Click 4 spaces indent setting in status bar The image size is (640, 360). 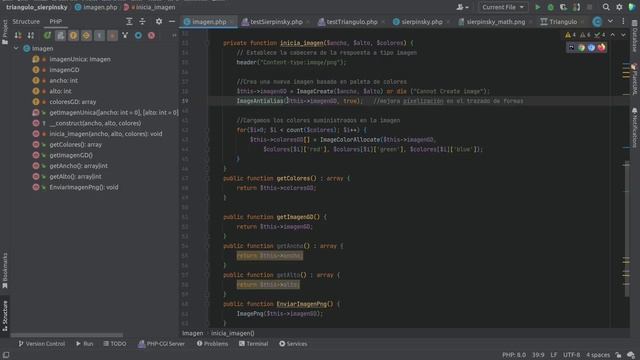click(x=598, y=355)
